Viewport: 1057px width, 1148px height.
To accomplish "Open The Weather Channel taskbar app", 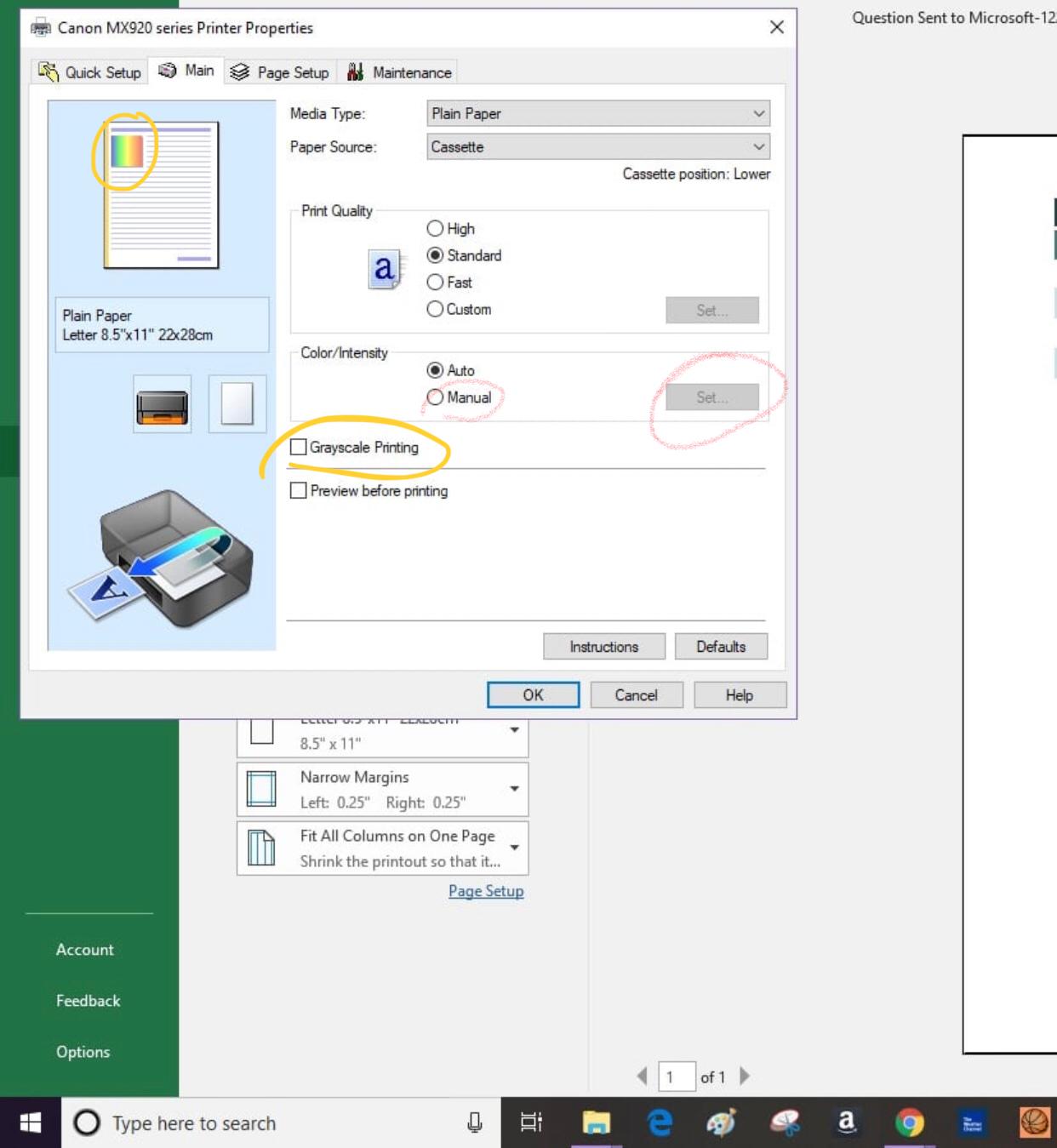I will [972, 1123].
